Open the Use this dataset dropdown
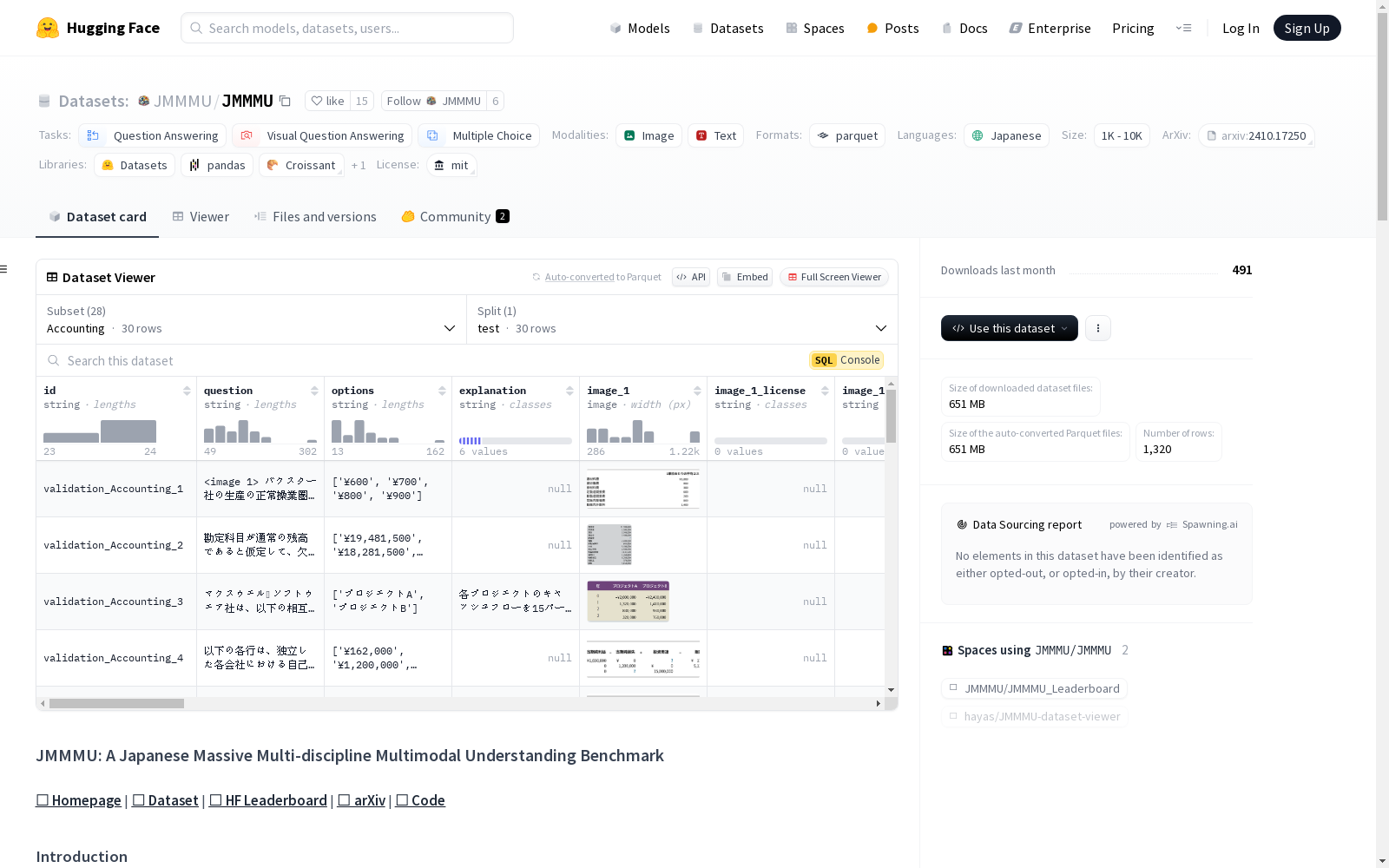This screenshot has height=868, width=1389. click(x=1010, y=328)
